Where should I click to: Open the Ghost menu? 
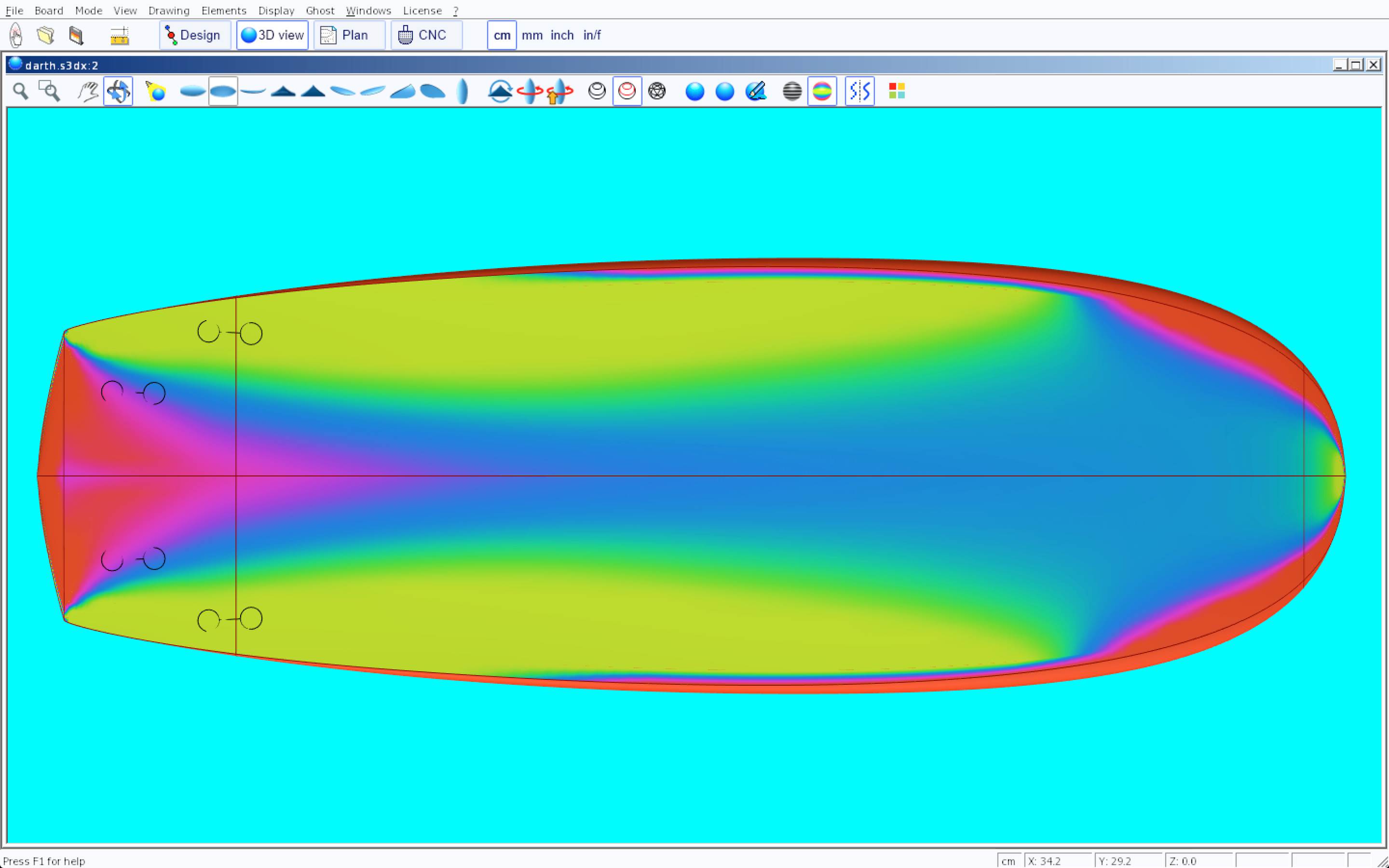pyautogui.click(x=320, y=10)
